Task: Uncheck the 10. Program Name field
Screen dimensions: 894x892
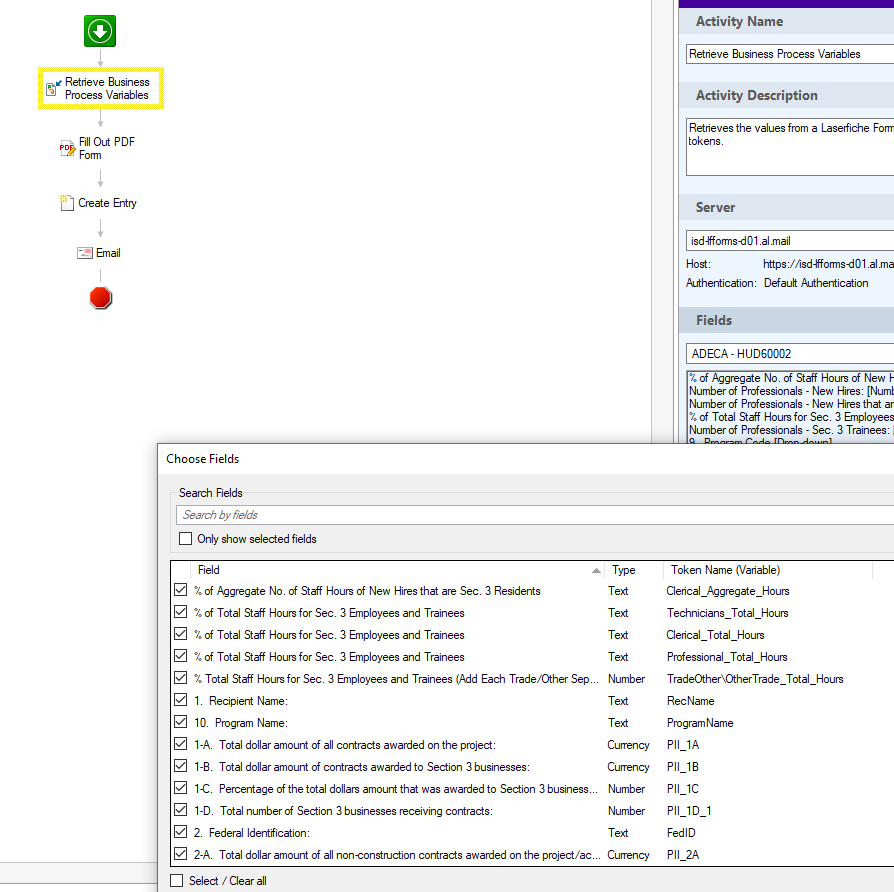Action: click(181, 723)
